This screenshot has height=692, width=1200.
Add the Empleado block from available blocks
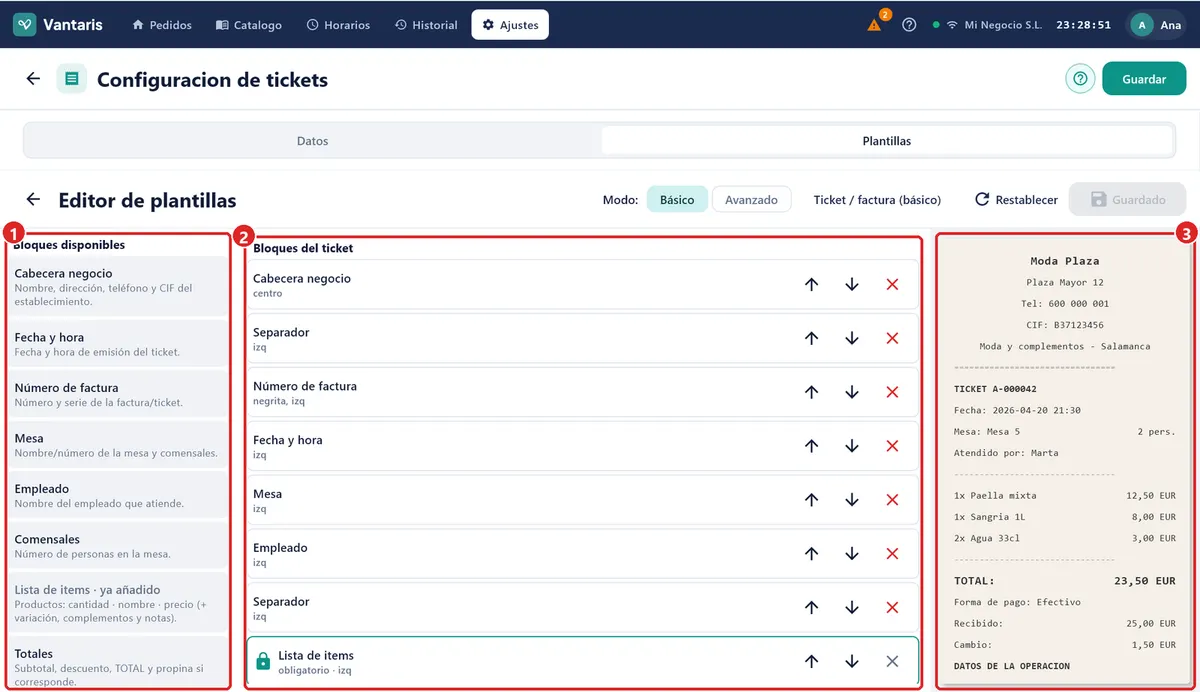(120, 495)
